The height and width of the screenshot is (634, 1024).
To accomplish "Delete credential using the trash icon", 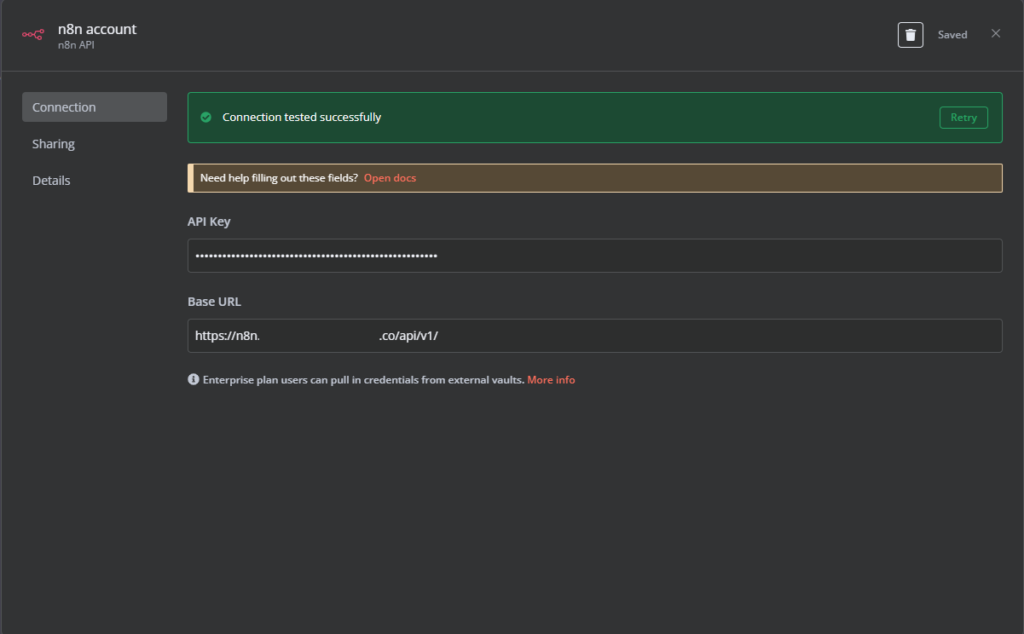I will click(x=910, y=35).
